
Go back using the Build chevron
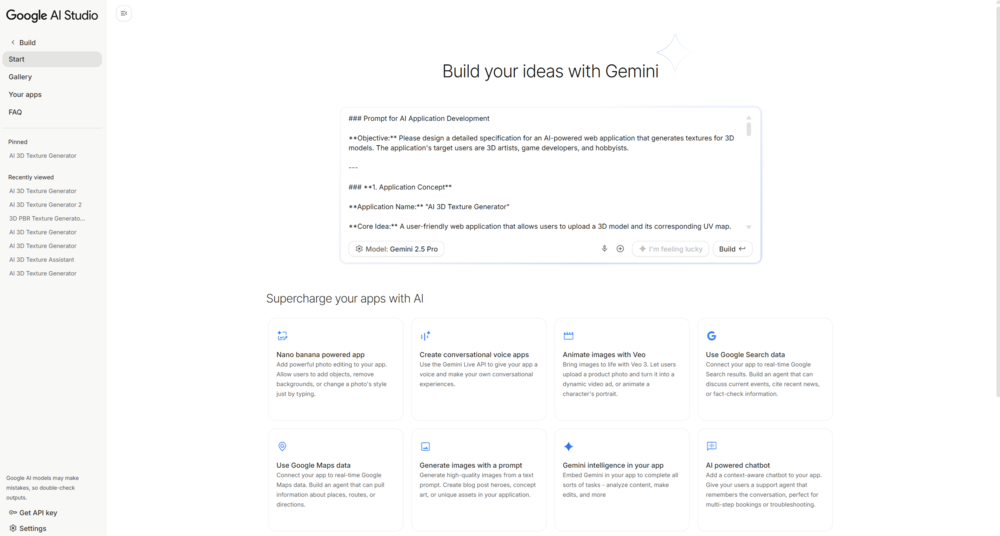13,43
